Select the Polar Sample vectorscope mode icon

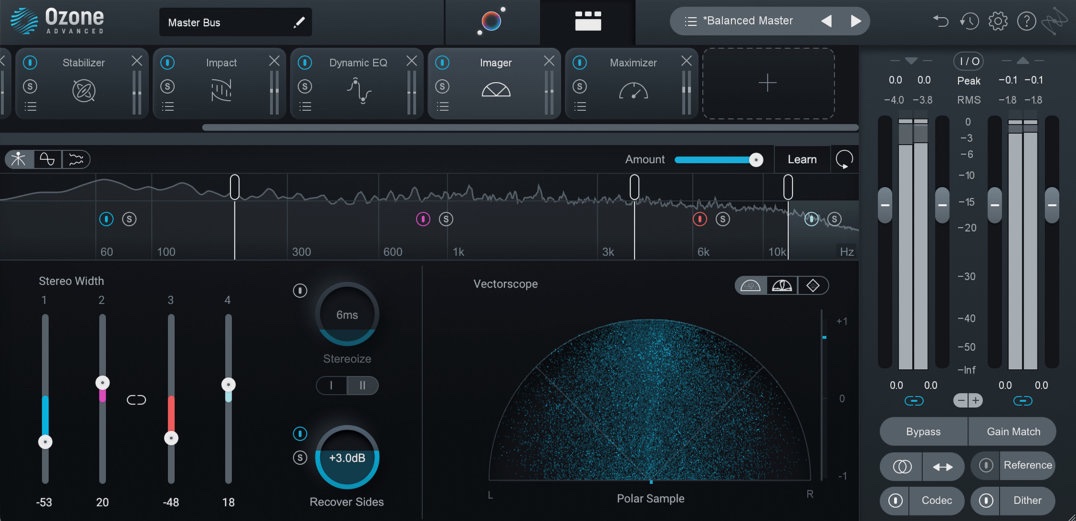[x=750, y=286]
